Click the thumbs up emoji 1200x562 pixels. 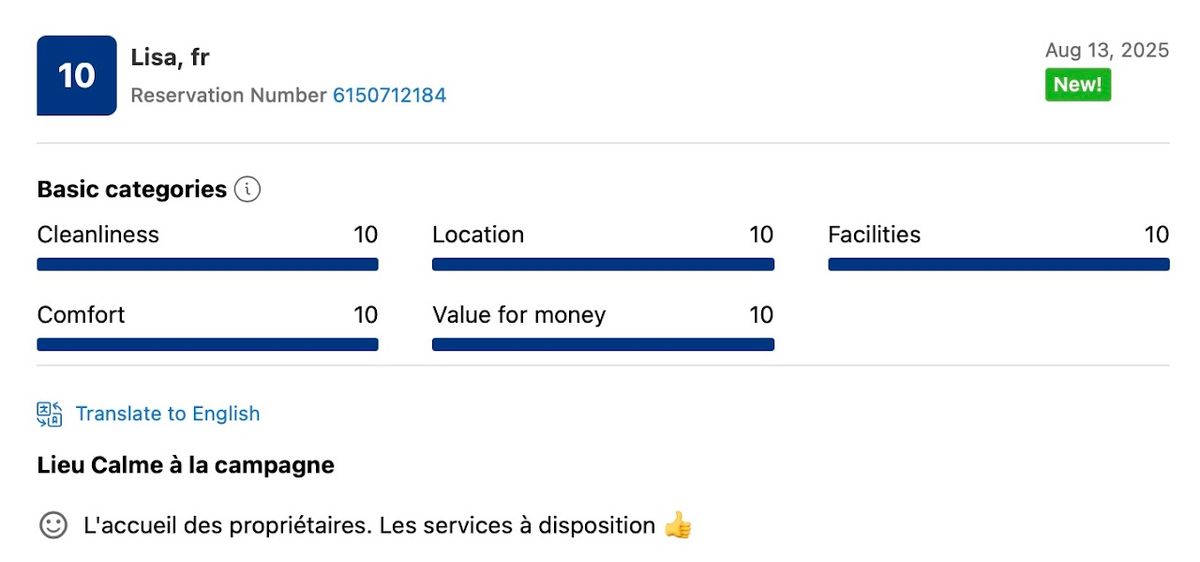coord(678,525)
